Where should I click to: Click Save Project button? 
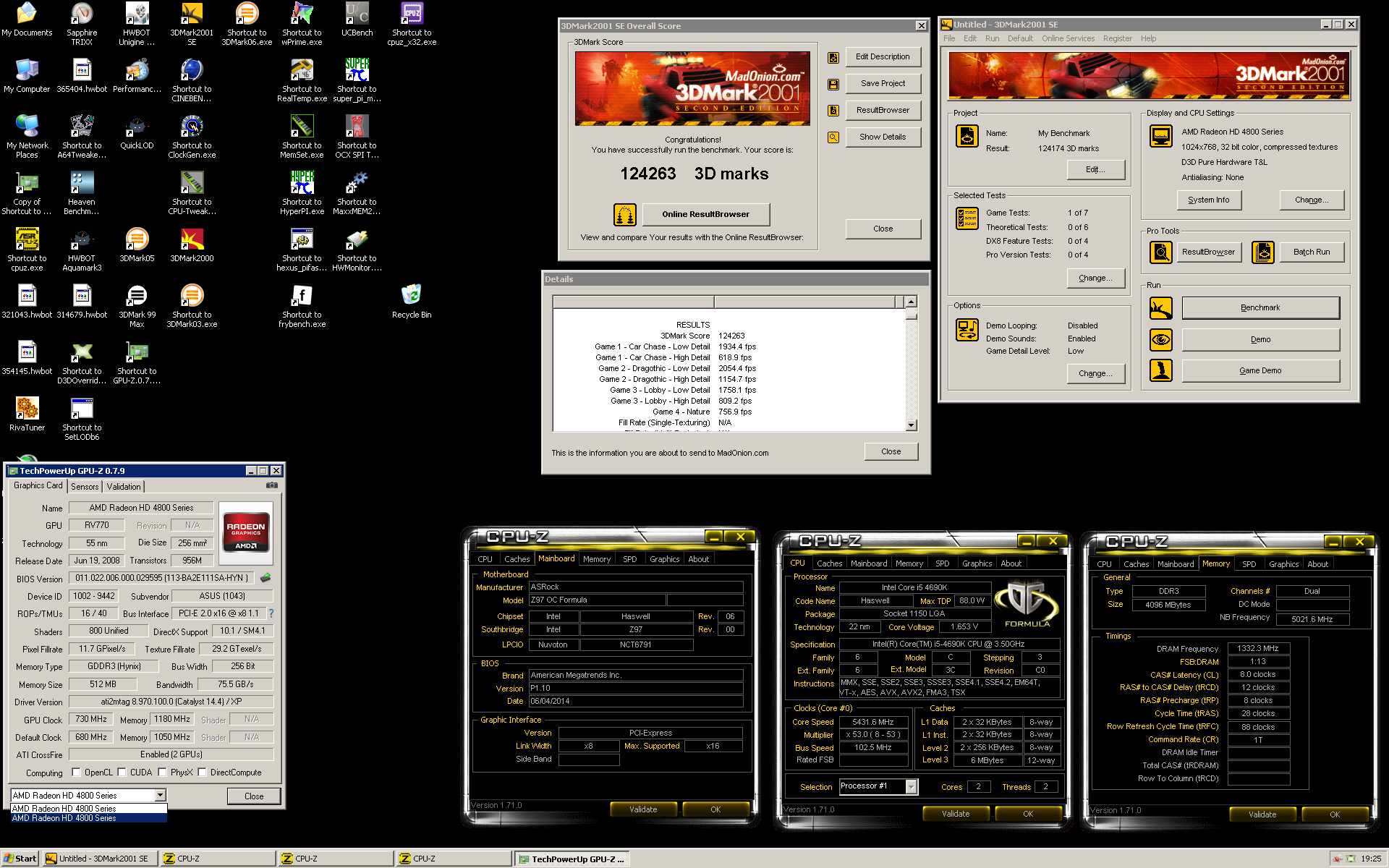click(883, 83)
